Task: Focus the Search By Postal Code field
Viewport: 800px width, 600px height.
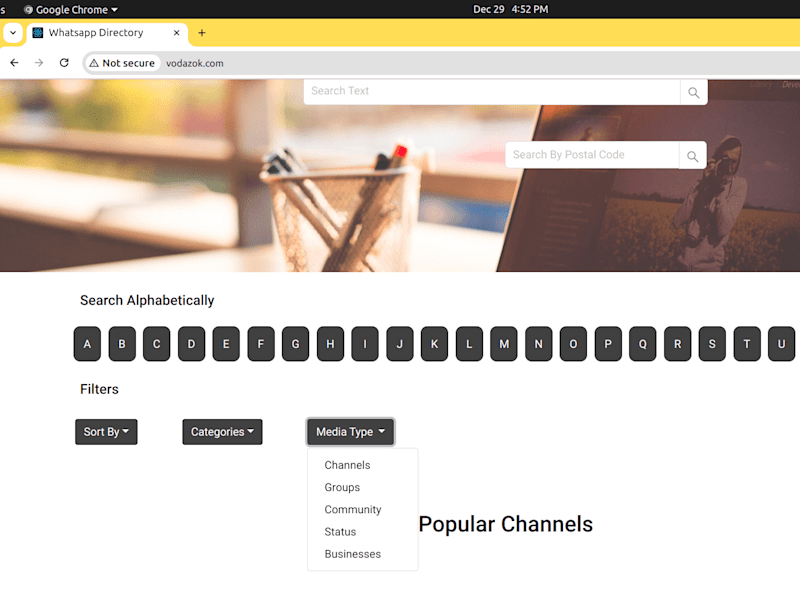Action: click(x=592, y=155)
